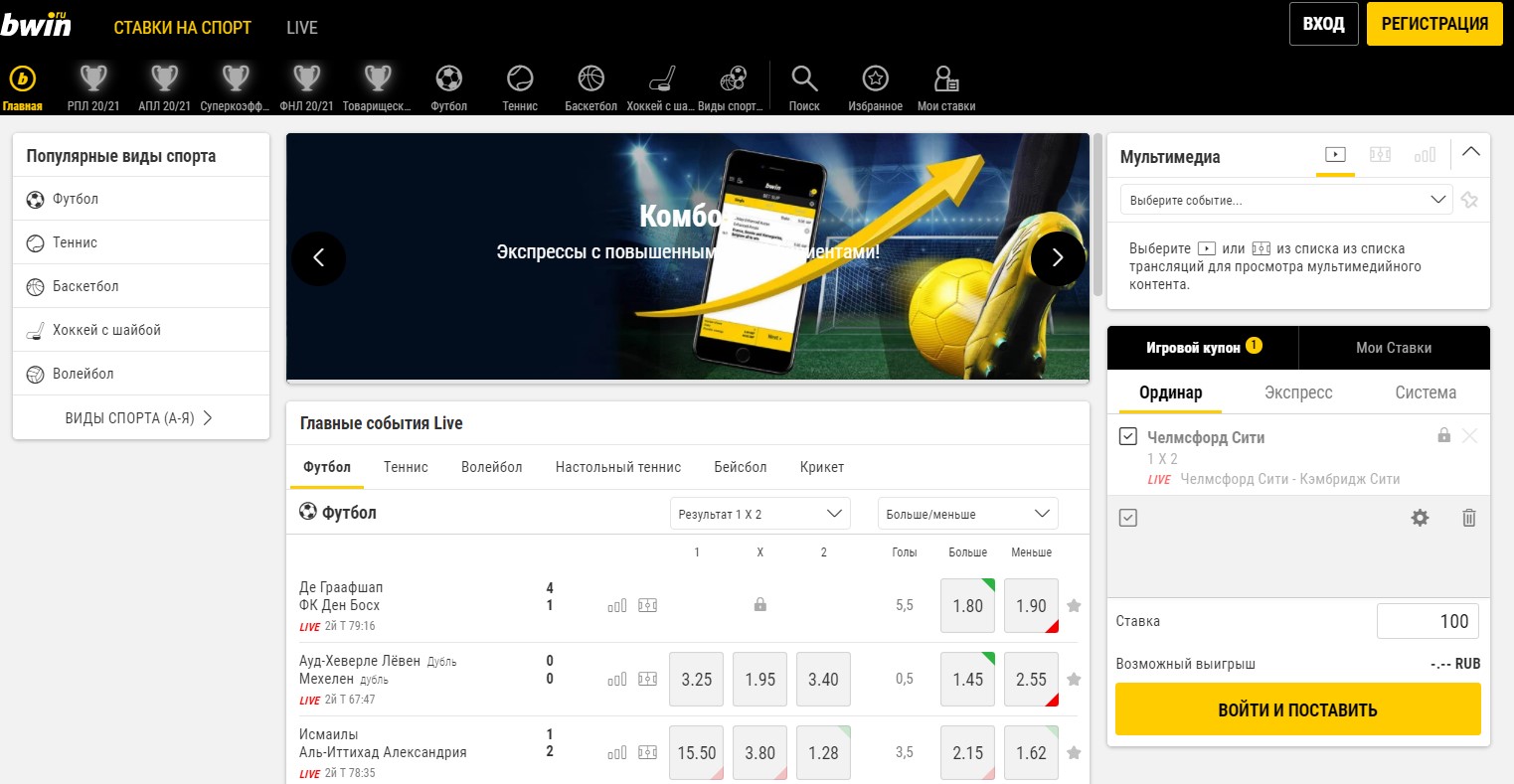Switch to LIVE section

click(302, 28)
